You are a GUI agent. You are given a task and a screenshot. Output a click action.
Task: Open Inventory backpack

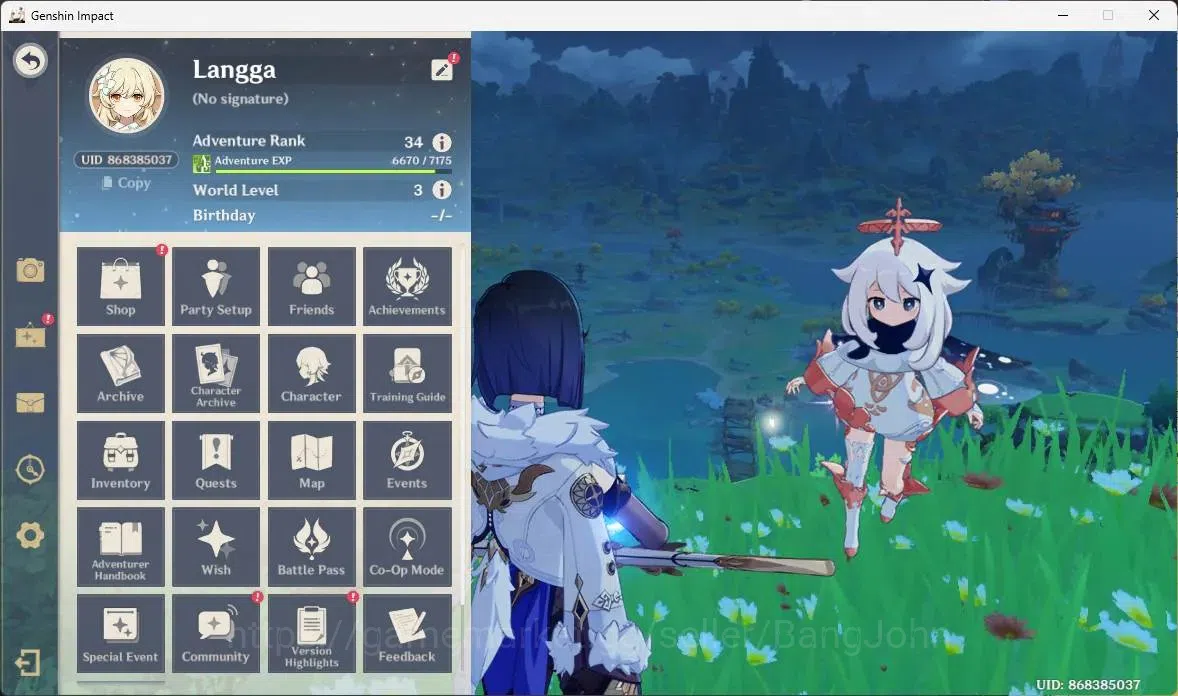point(120,460)
